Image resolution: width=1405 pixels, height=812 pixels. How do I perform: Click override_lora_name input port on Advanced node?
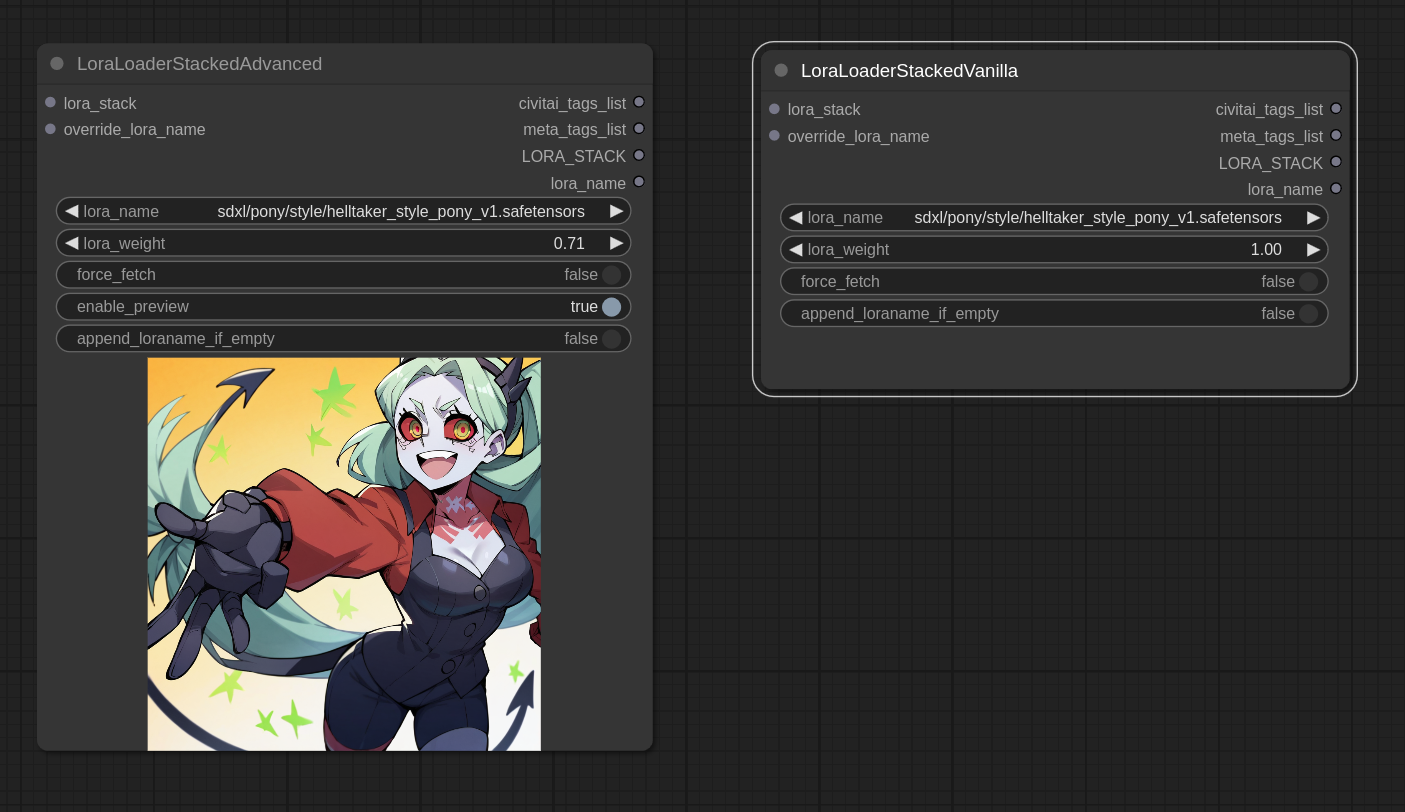point(50,129)
